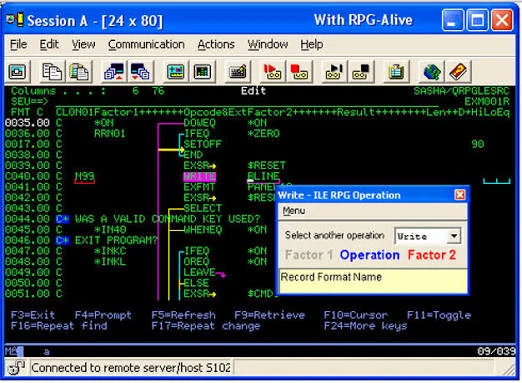Click the 09/039 cursor position indicator
522x383 pixels.
pos(496,351)
